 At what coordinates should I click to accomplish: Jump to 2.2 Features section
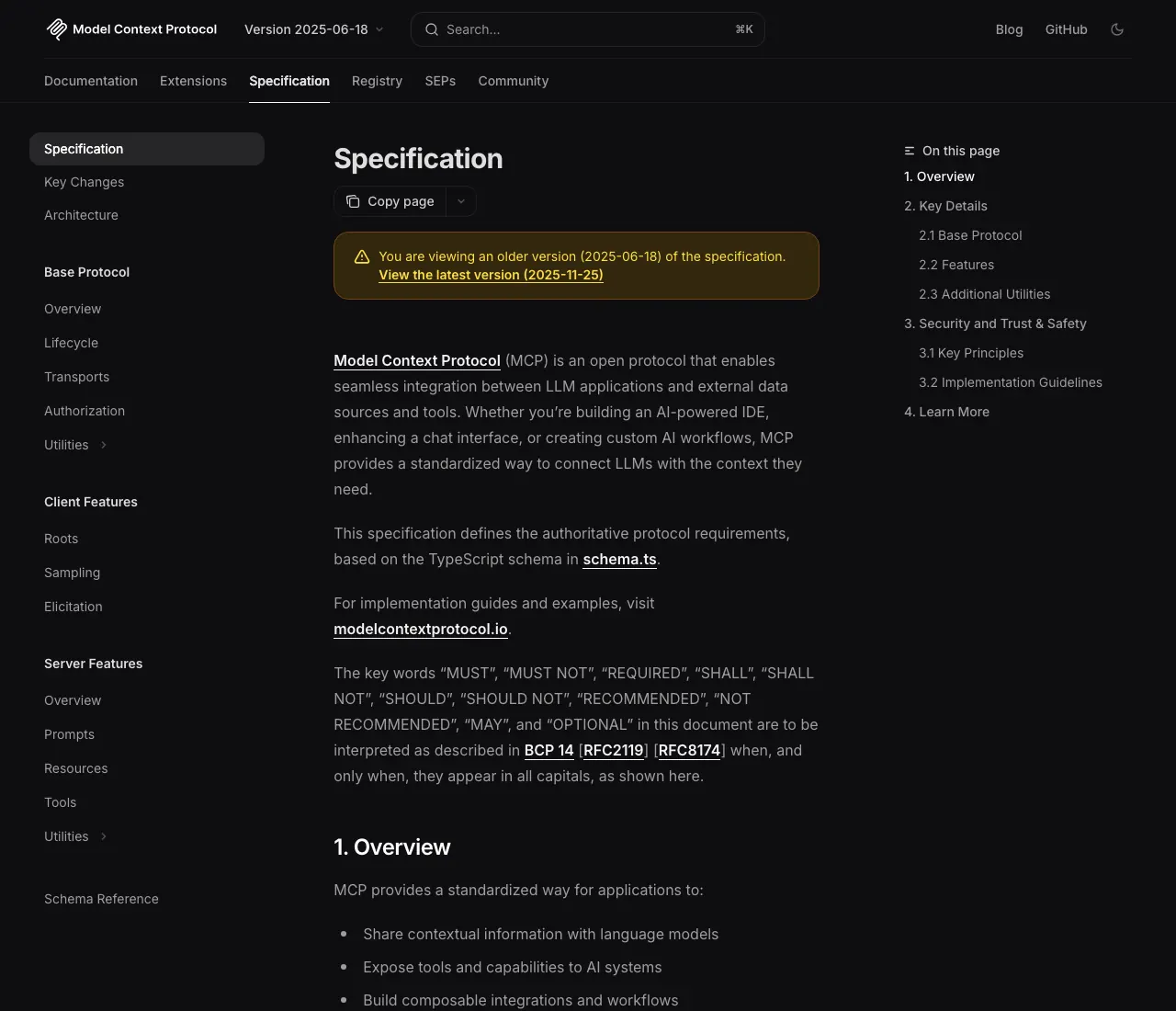pyautogui.click(x=956, y=265)
